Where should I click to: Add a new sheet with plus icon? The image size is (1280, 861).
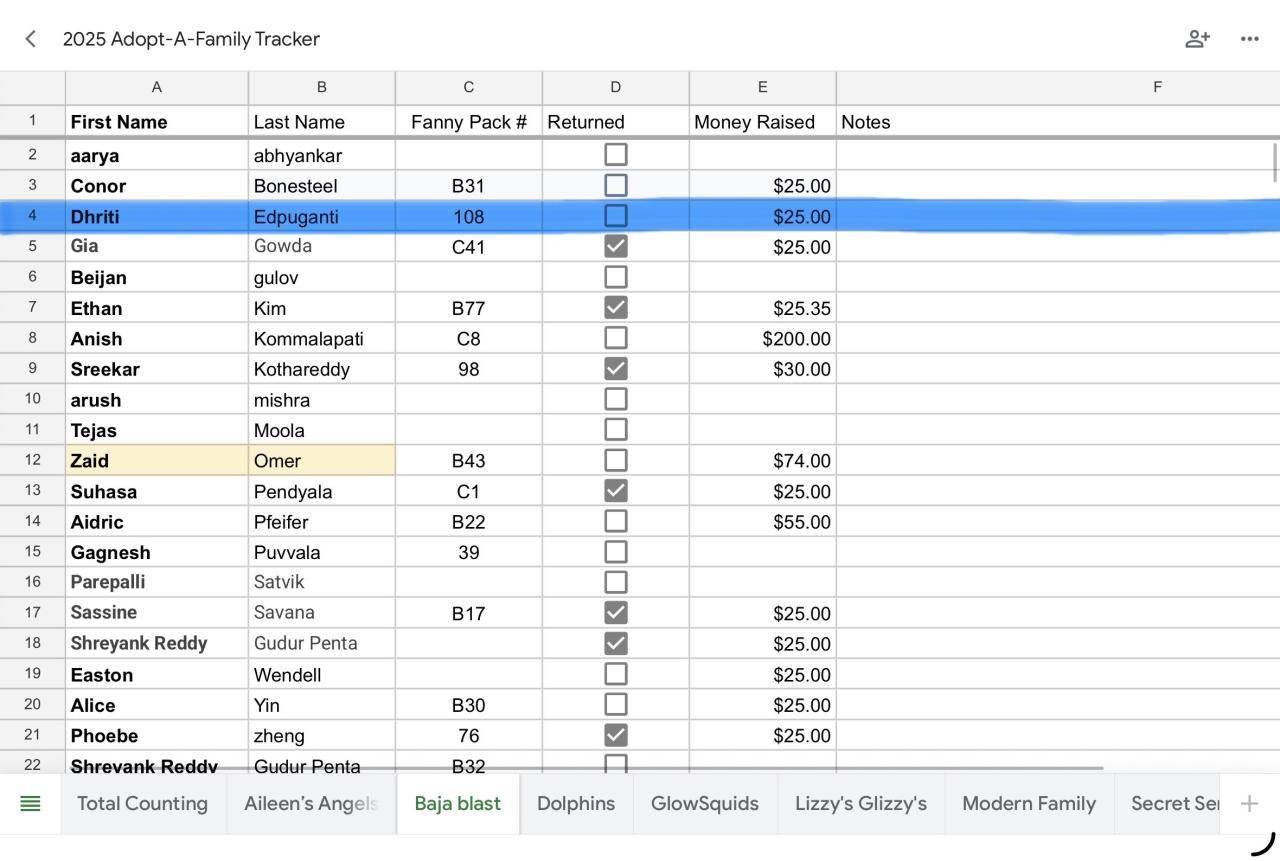click(1249, 803)
